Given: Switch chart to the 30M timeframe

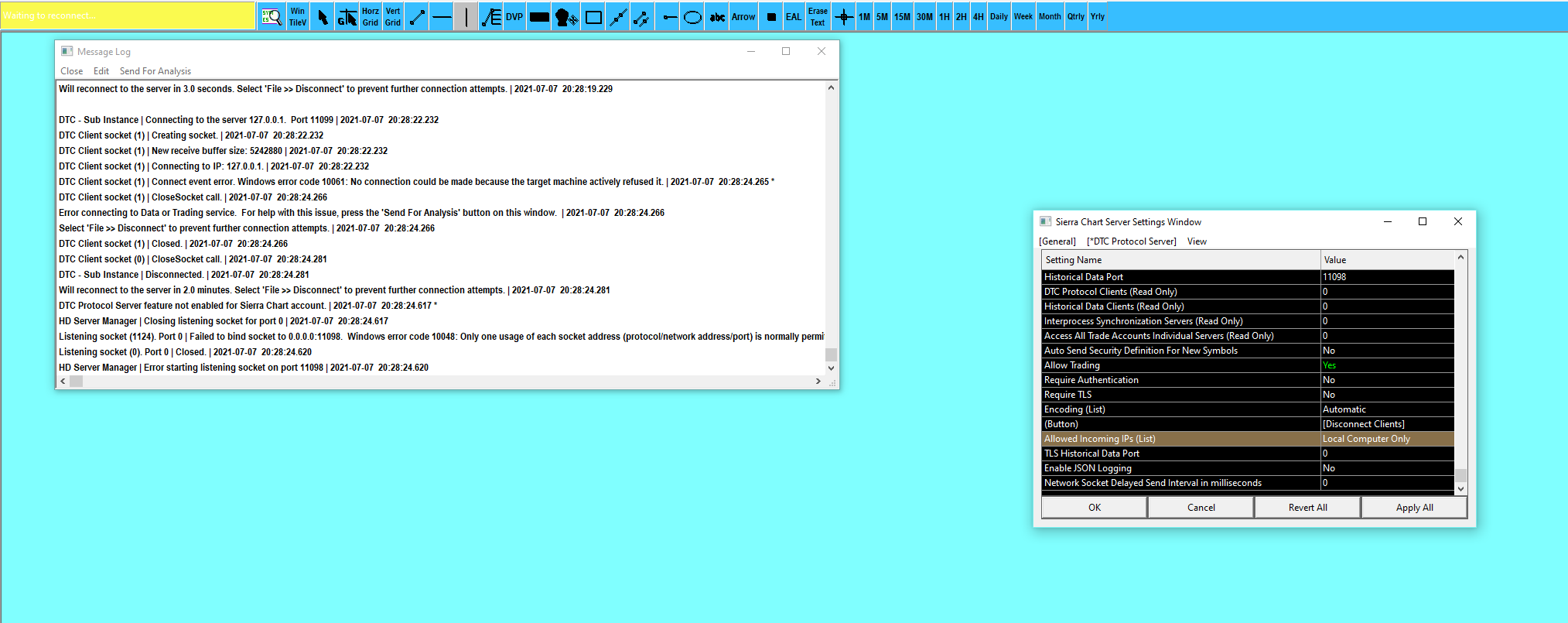Looking at the screenshot, I should tap(924, 16).
